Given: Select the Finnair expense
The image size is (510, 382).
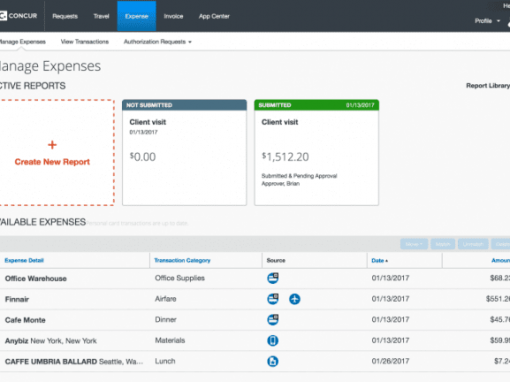Looking at the screenshot, I should pos(17,299).
